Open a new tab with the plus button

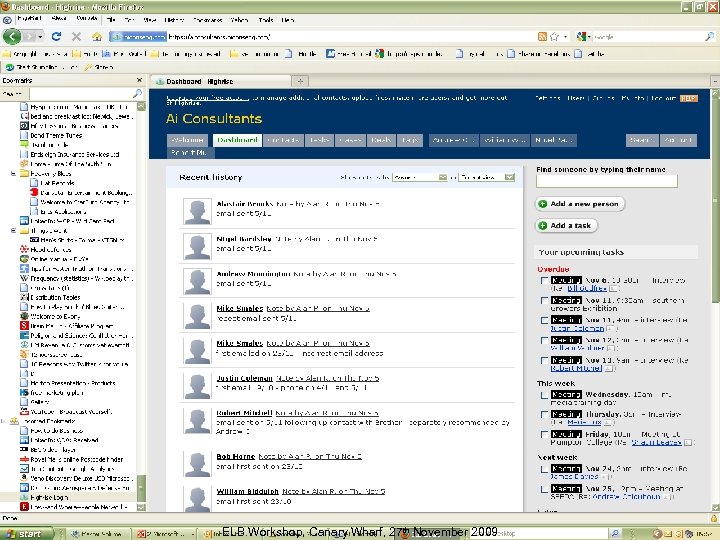pyautogui.click(x=300, y=81)
